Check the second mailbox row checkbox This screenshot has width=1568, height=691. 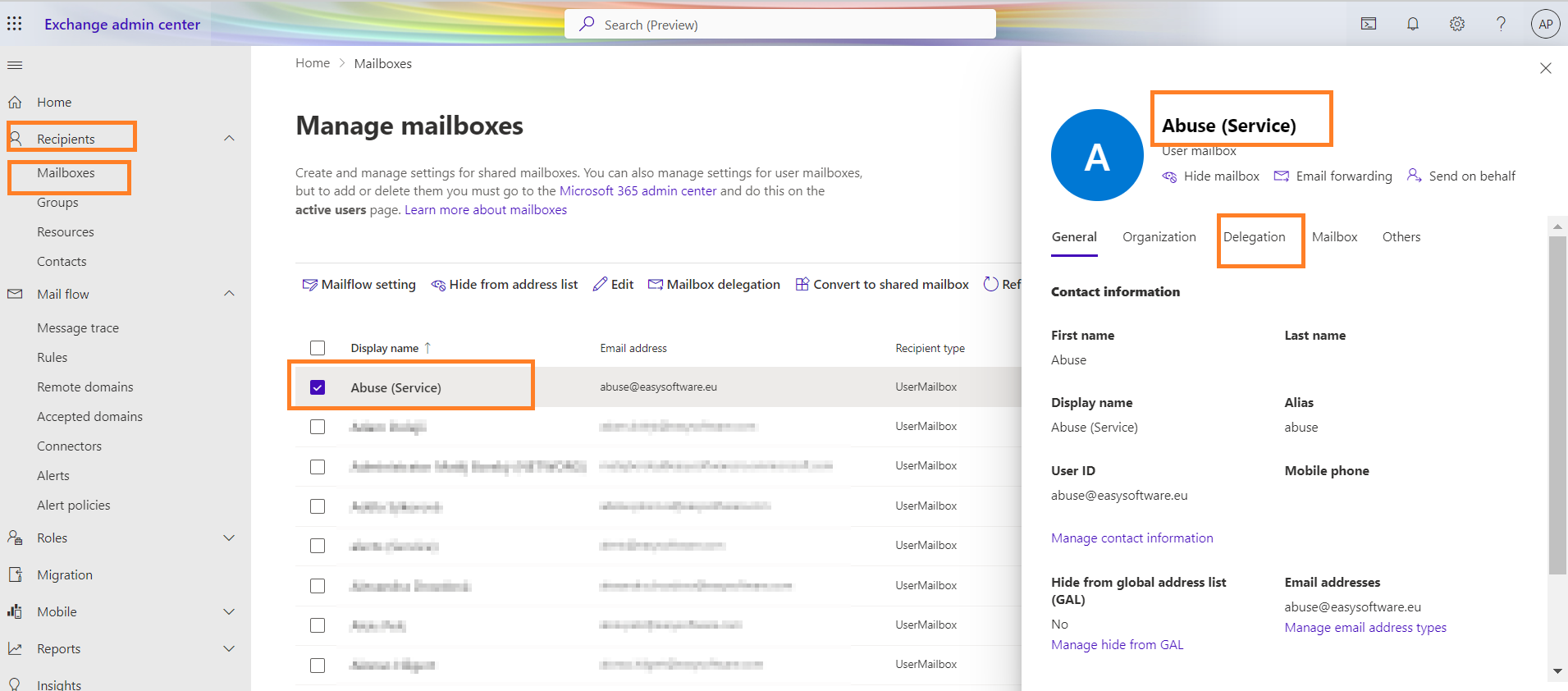pos(318,427)
